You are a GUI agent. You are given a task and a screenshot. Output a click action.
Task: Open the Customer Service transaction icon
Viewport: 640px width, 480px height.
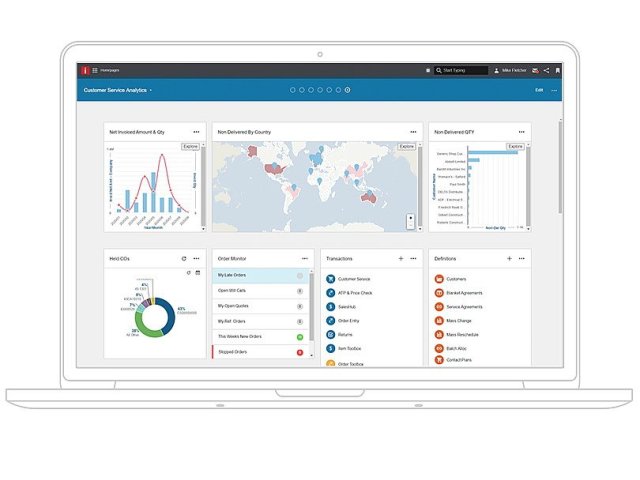(330, 279)
